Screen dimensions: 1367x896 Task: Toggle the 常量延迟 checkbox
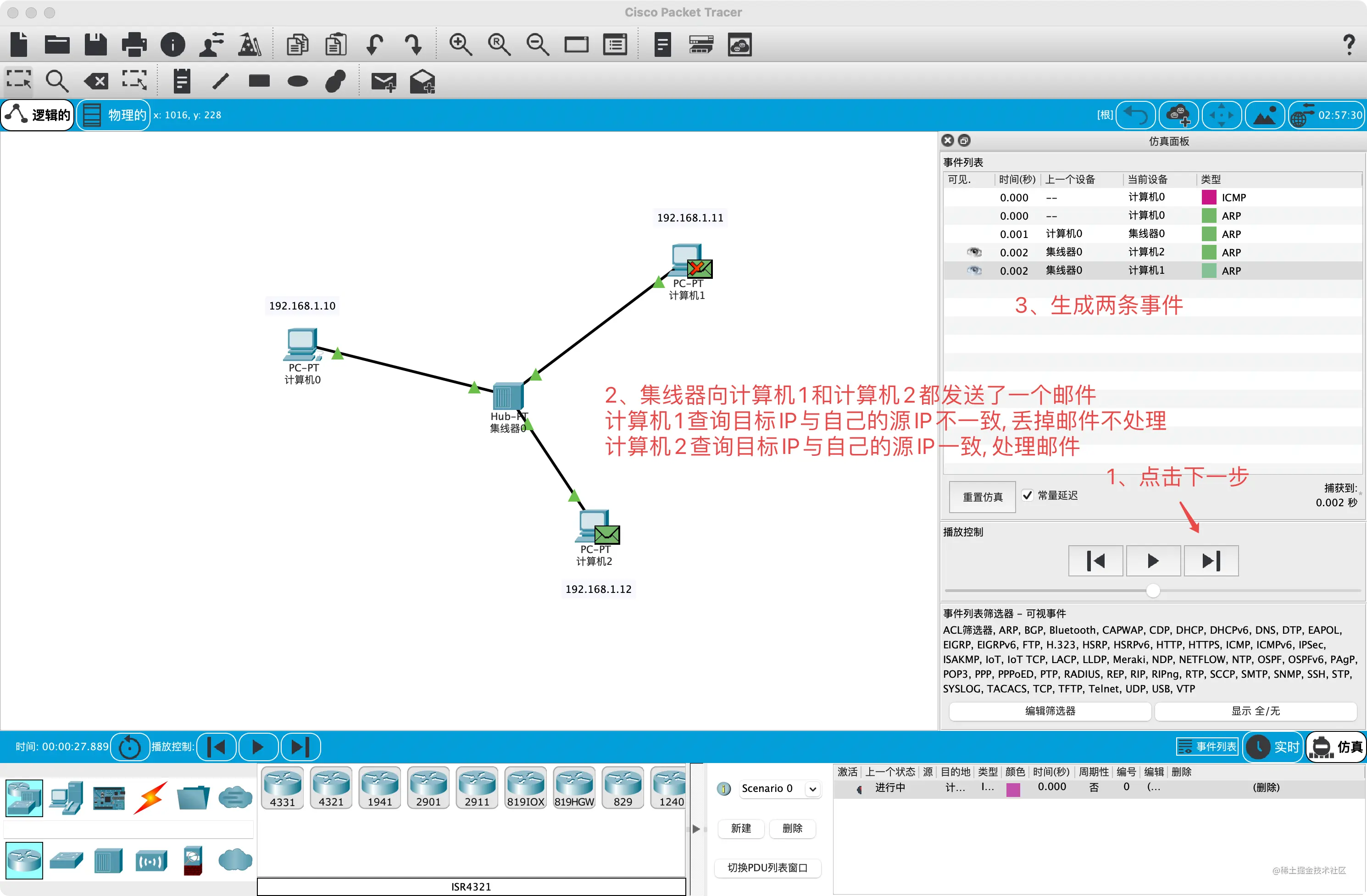tap(1028, 495)
